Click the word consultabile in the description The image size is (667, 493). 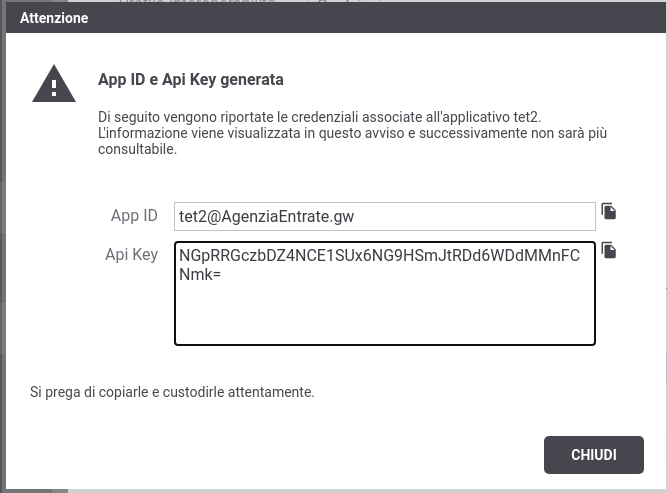(137, 149)
